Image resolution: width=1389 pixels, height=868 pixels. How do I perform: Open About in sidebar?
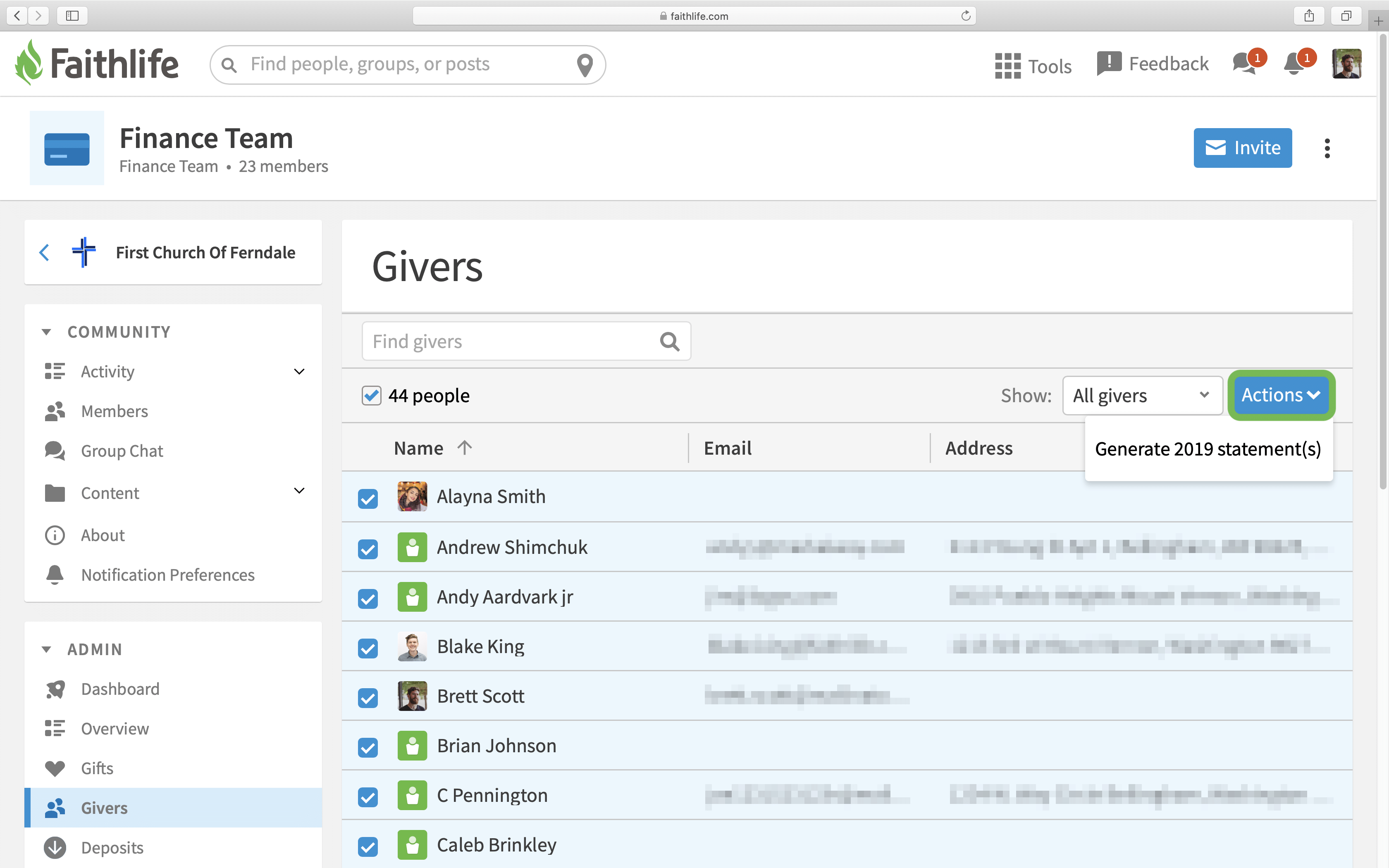click(x=103, y=535)
